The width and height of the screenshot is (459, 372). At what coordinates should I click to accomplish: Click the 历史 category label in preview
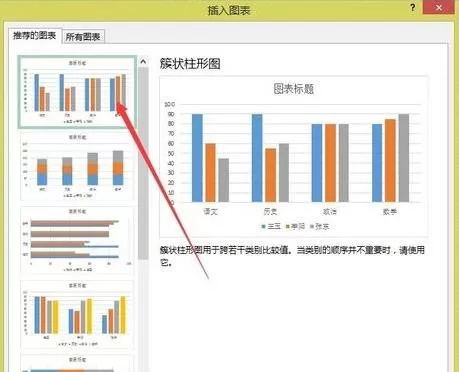pos(270,212)
